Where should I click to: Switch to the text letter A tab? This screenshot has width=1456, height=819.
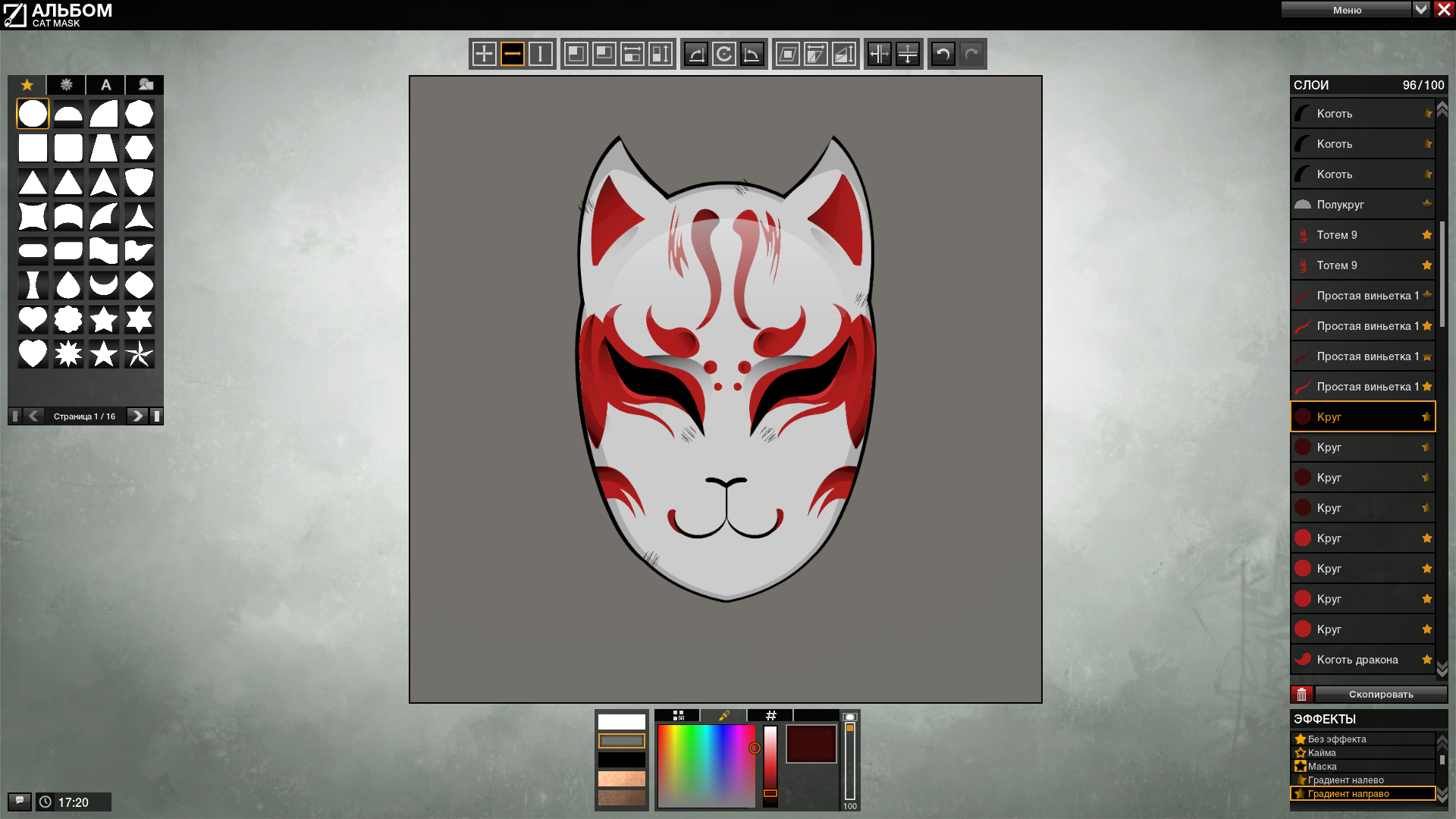click(106, 85)
